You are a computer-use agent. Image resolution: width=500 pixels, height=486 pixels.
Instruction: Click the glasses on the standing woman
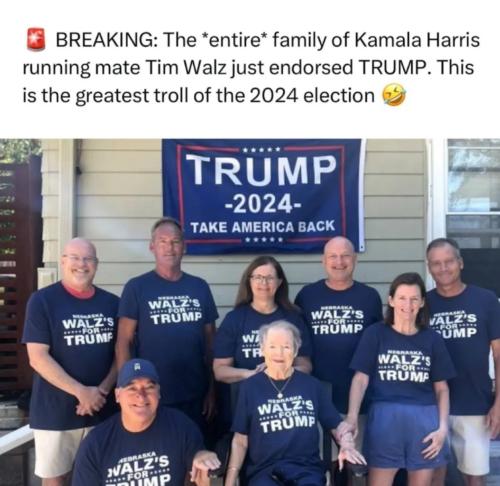[263, 279]
